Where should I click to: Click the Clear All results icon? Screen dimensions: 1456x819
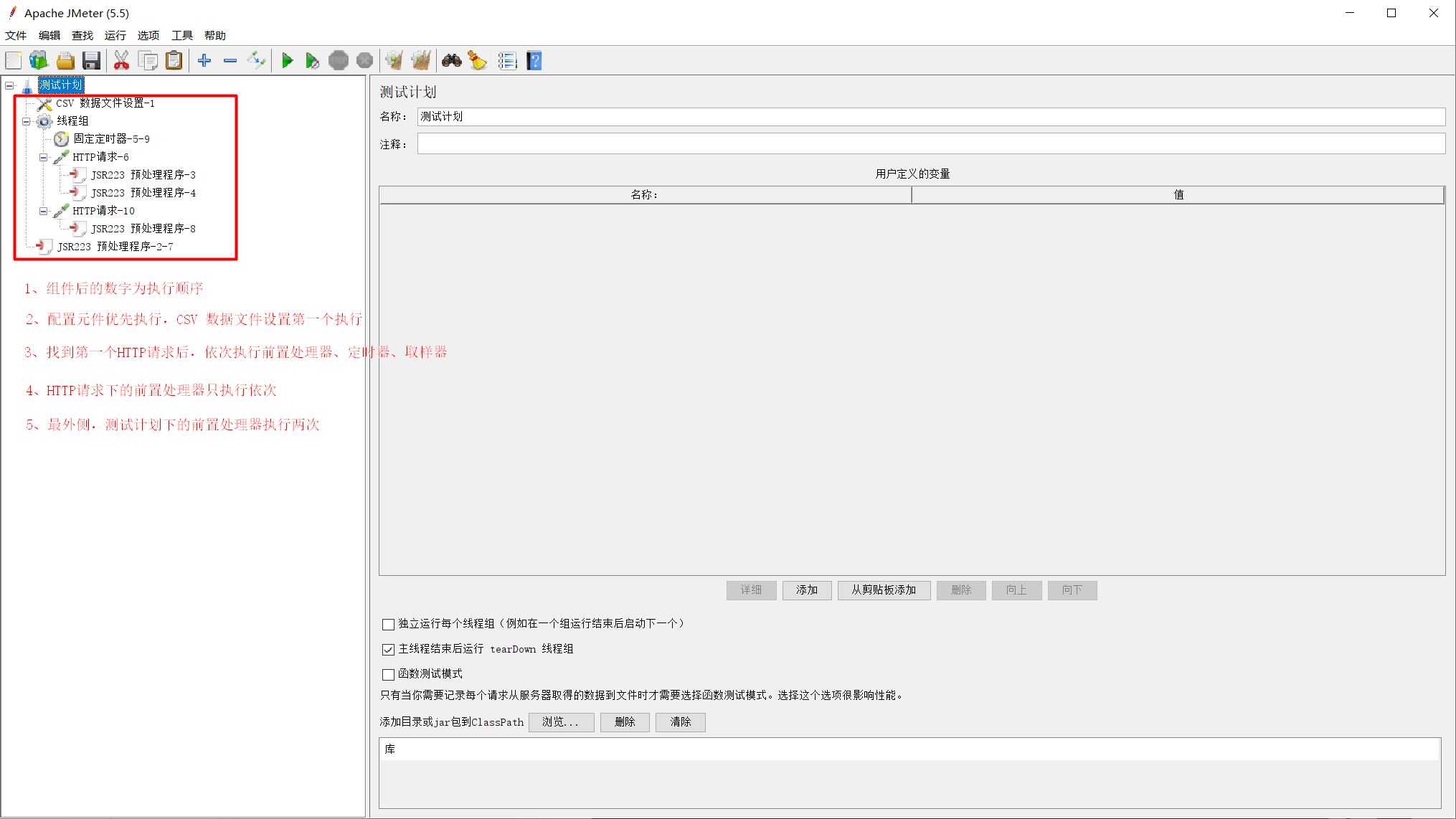coord(421,61)
